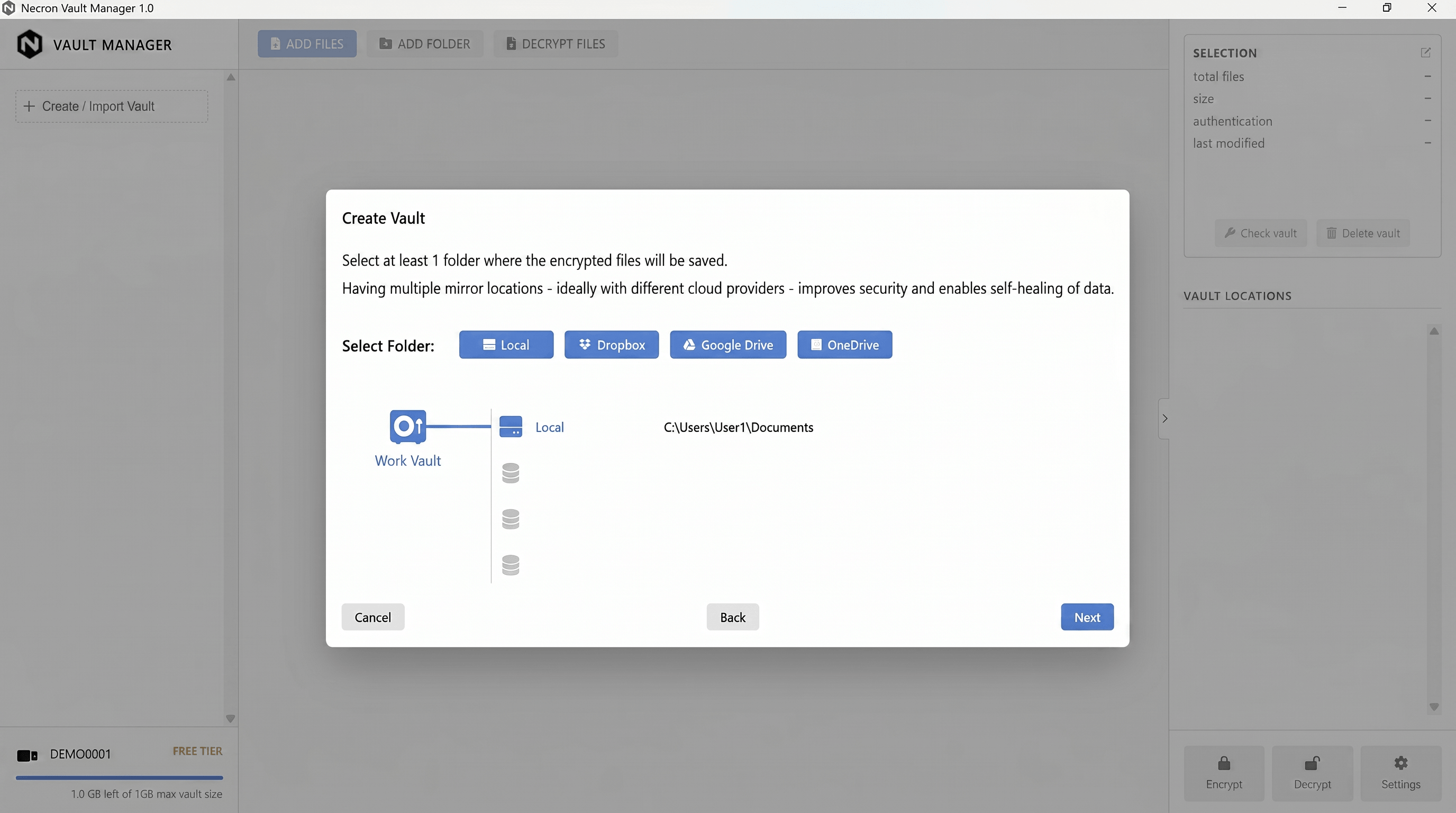The height and width of the screenshot is (813, 1456).
Task: Click the Local drive icon in the location list
Action: coord(511,427)
